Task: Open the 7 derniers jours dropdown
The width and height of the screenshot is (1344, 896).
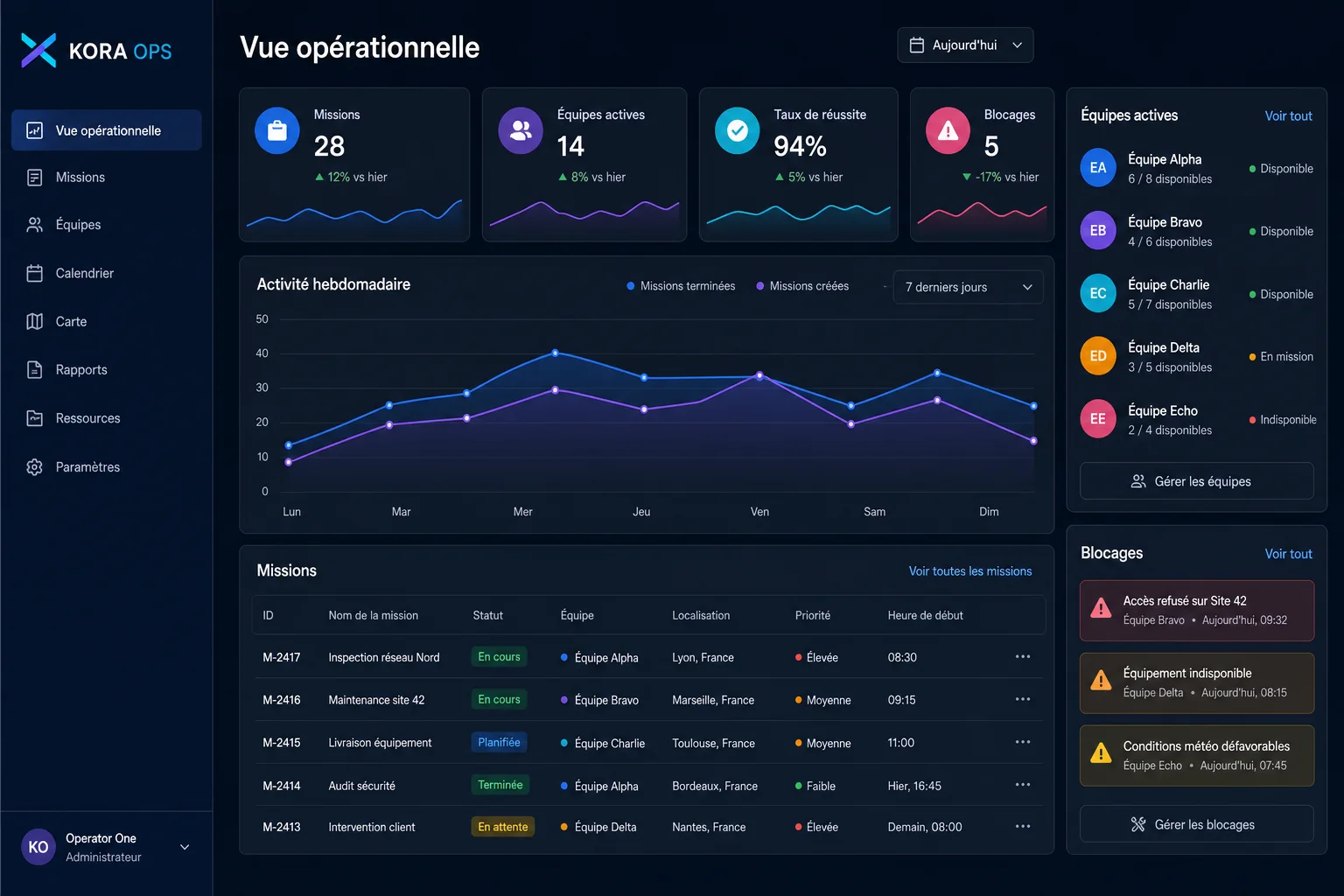Action: tap(968, 287)
